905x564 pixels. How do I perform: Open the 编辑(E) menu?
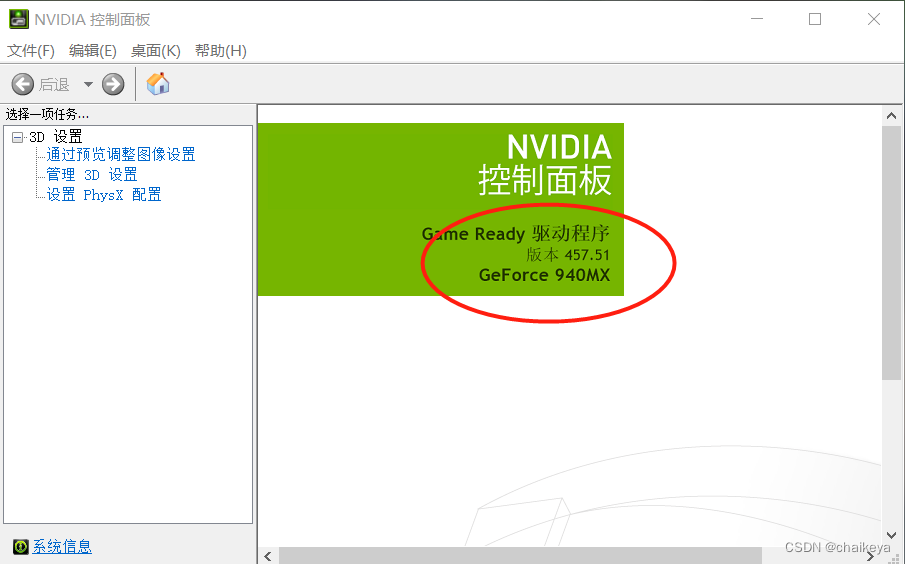[x=92, y=51]
